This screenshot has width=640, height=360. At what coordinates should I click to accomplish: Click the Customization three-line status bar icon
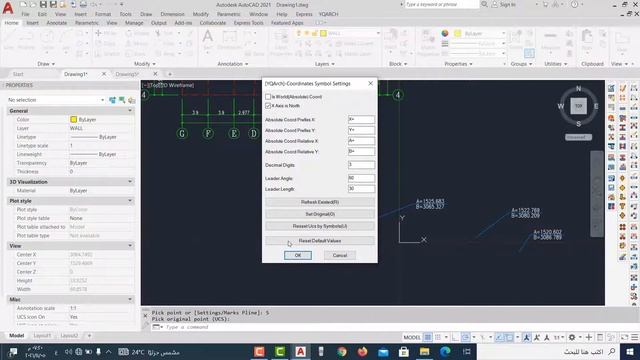[635, 337]
